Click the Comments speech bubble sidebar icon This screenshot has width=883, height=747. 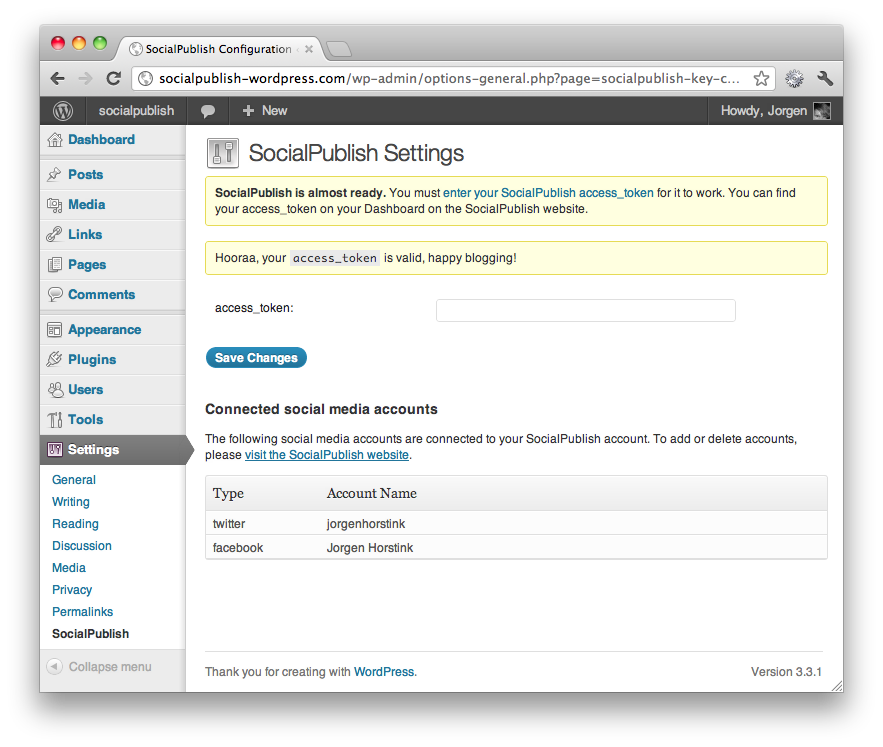[55, 295]
